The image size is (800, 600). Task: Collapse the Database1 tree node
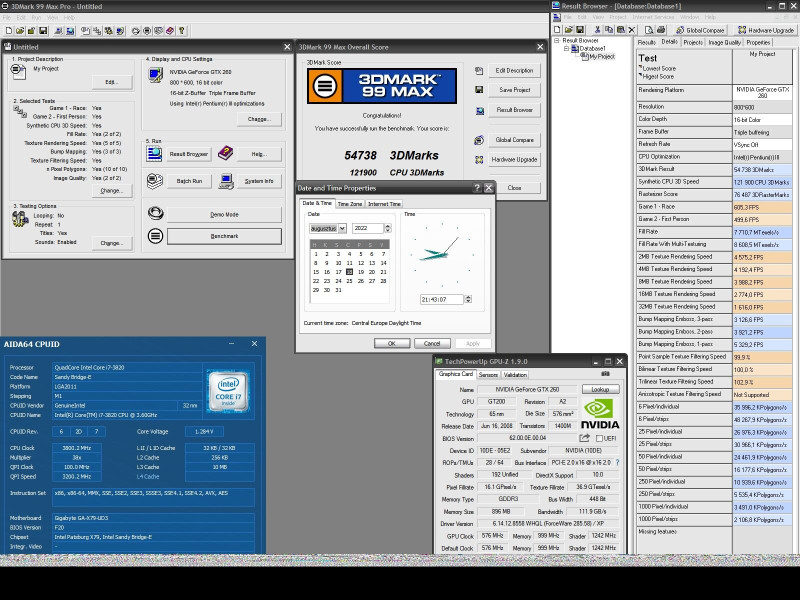click(x=566, y=48)
